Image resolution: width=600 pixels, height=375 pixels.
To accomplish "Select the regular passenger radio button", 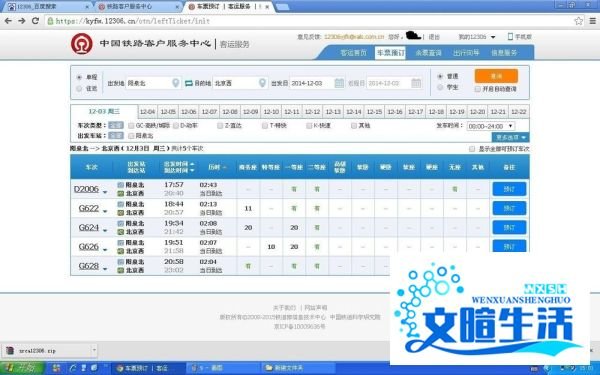I will click(440, 77).
